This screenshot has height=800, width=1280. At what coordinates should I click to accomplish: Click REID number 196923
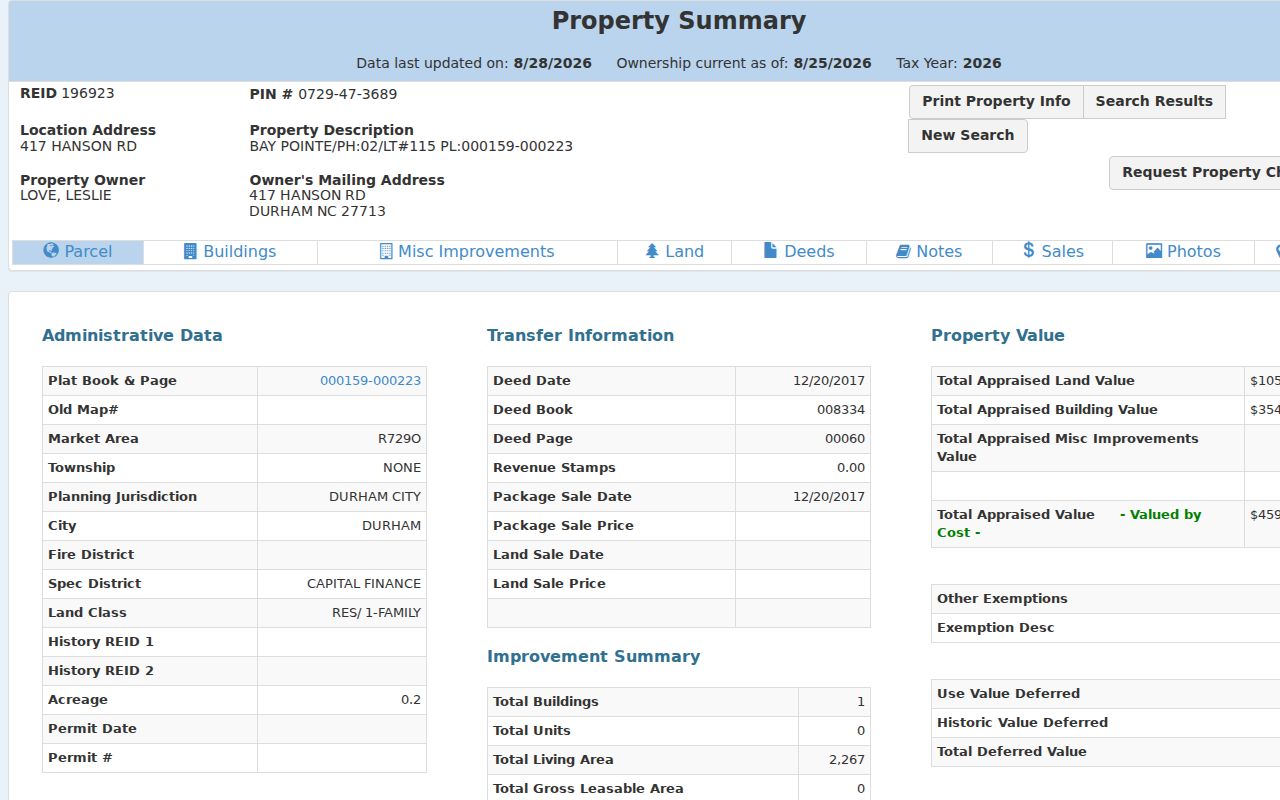88,93
